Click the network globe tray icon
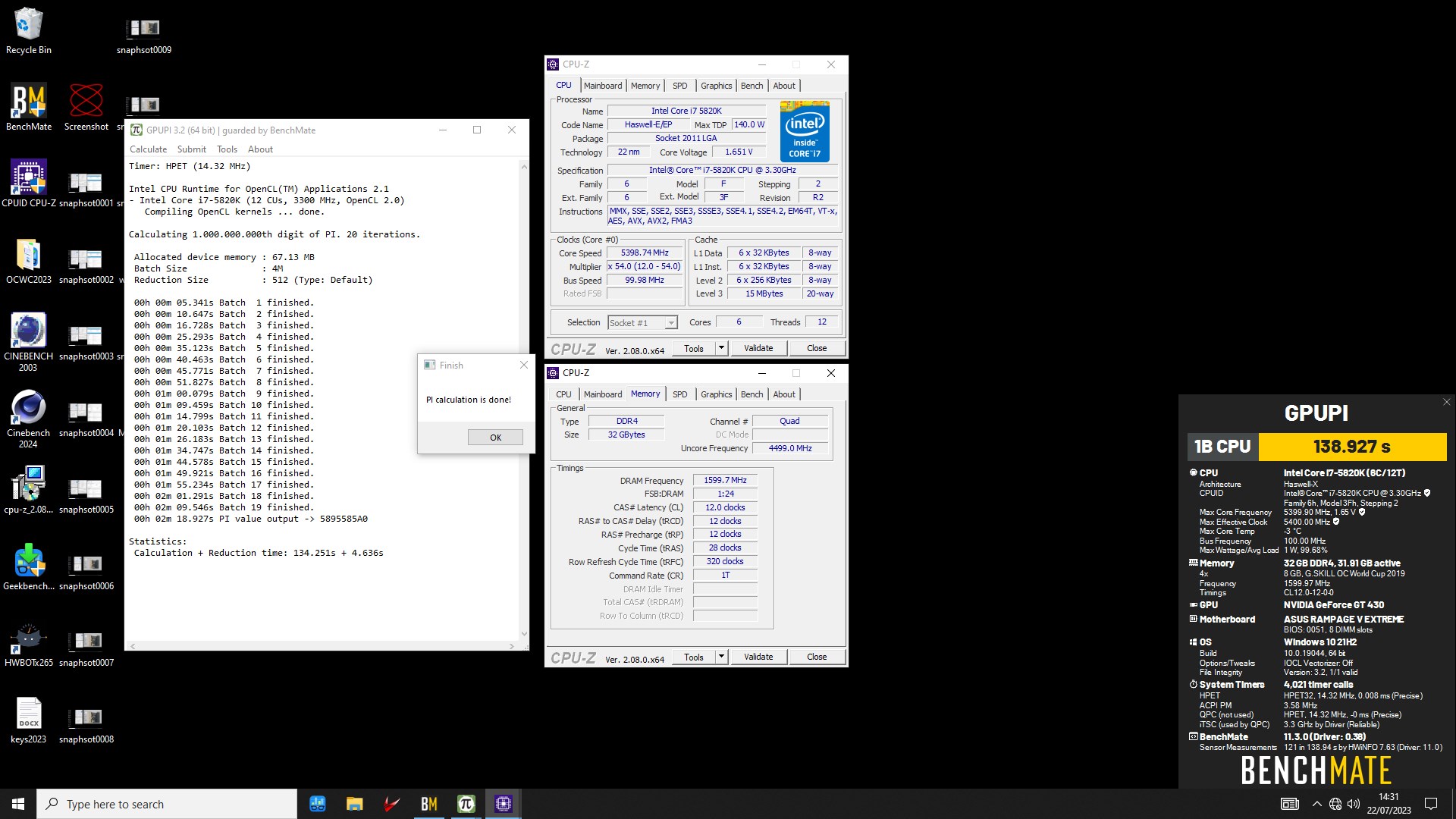Screen dimensions: 1456x819 click(x=1335, y=804)
